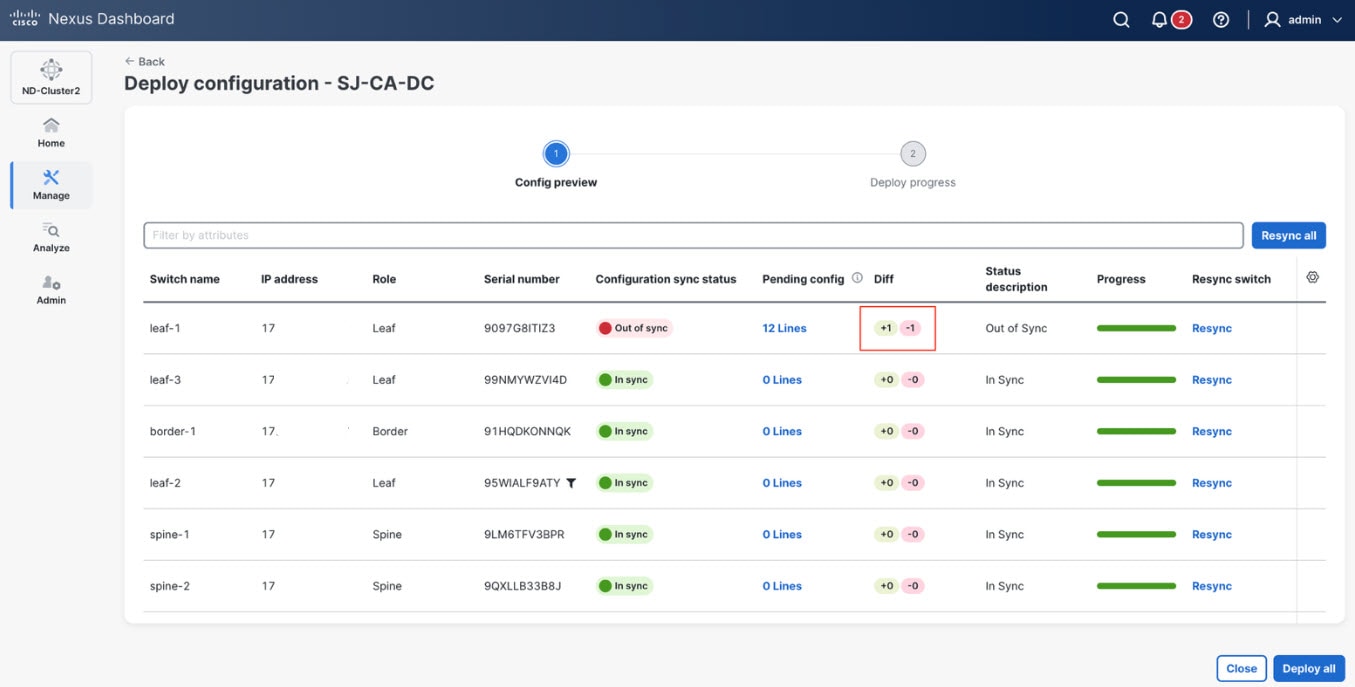Open 12 Lines pending config for leaf-1
The image size is (1355, 687).
click(784, 328)
